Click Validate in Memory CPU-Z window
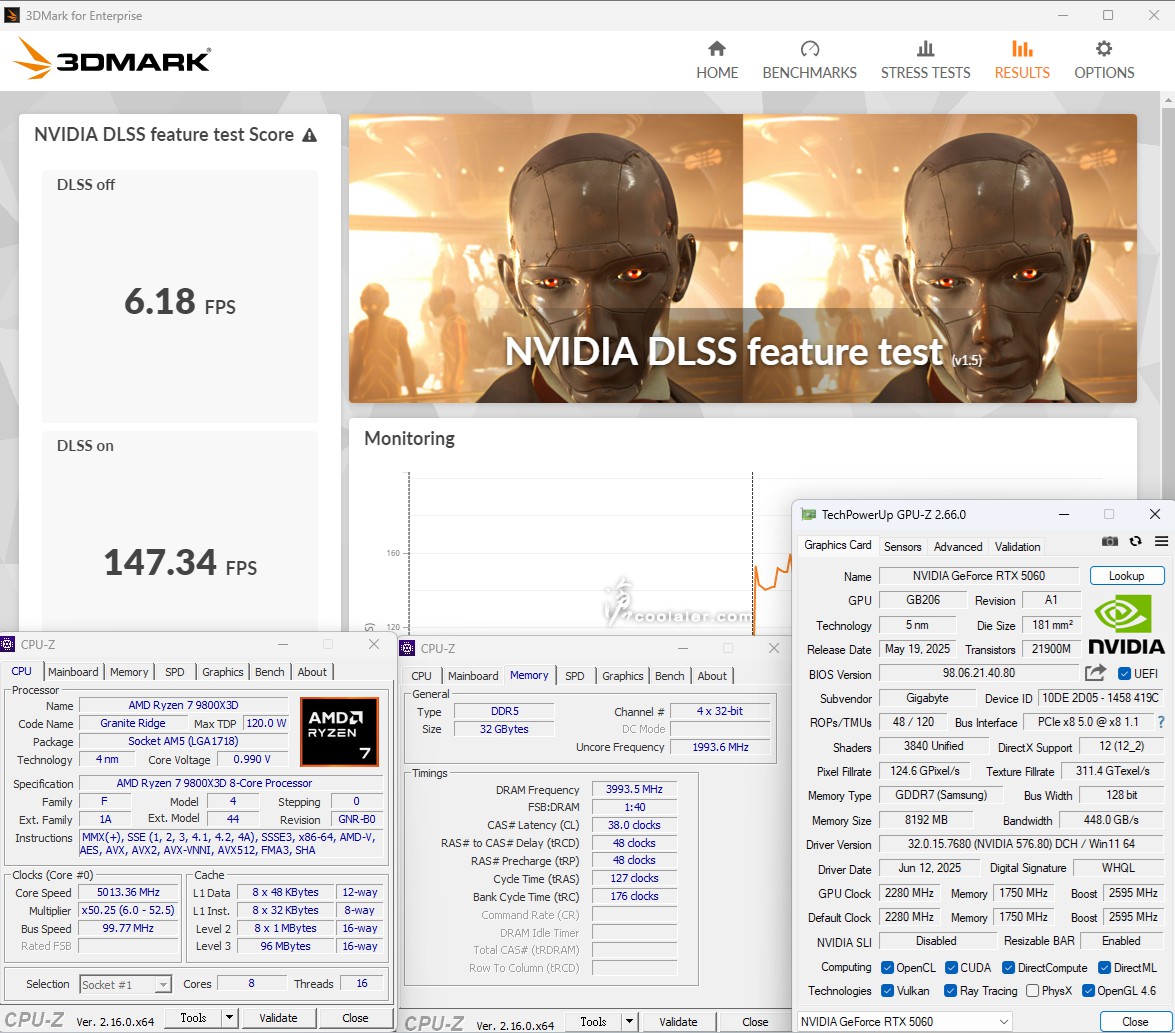The width and height of the screenshot is (1175, 1033). coord(678,1021)
